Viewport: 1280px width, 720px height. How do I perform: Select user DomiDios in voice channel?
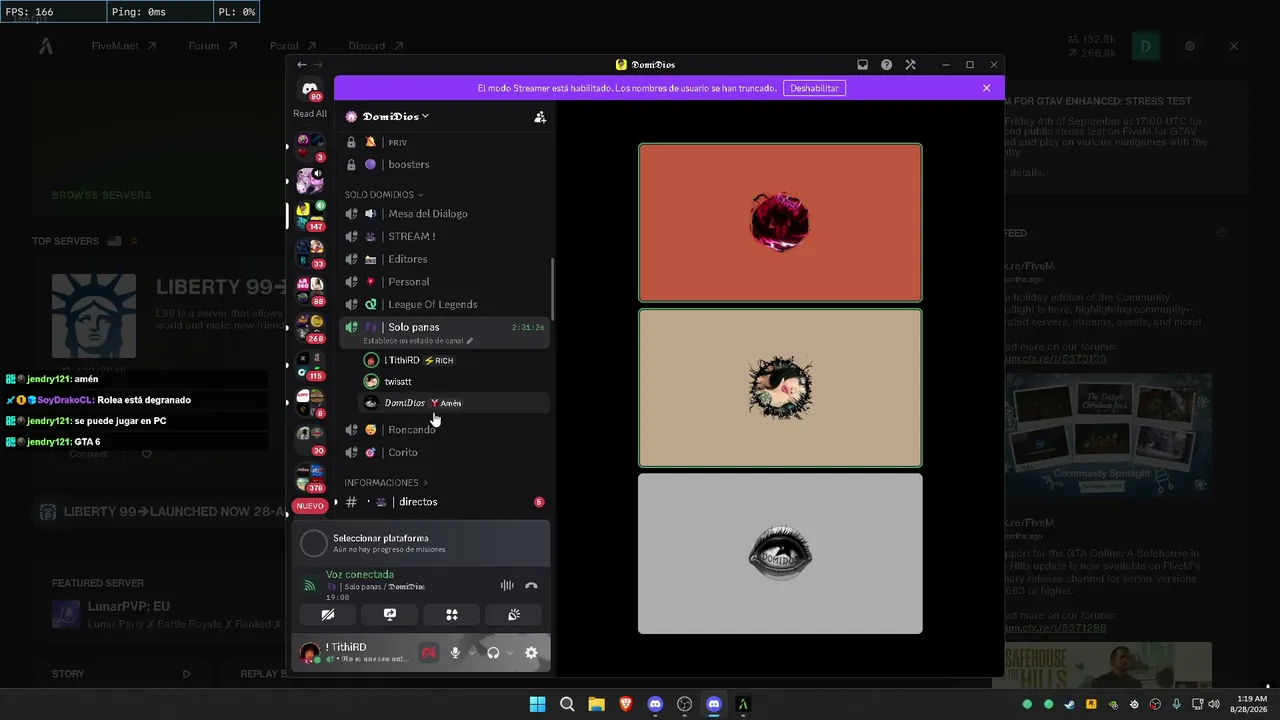pyautogui.click(x=454, y=403)
